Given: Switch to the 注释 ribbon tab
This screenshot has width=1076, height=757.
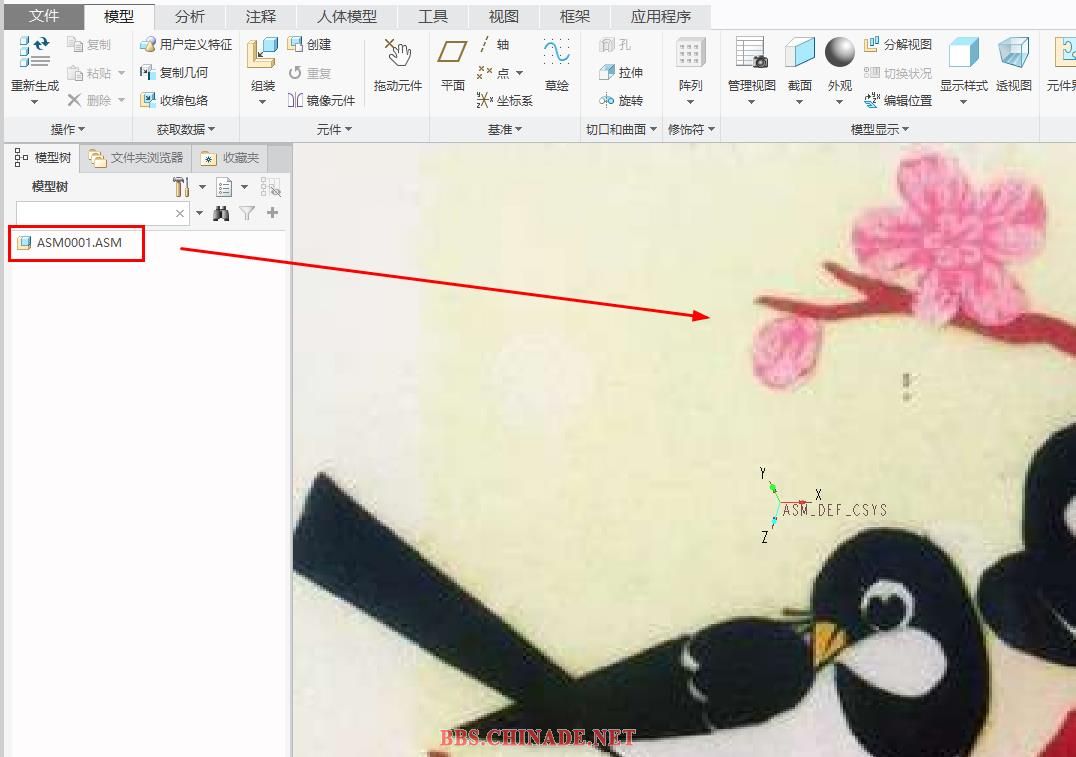Looking at the screenshot, I should point(261,16).
